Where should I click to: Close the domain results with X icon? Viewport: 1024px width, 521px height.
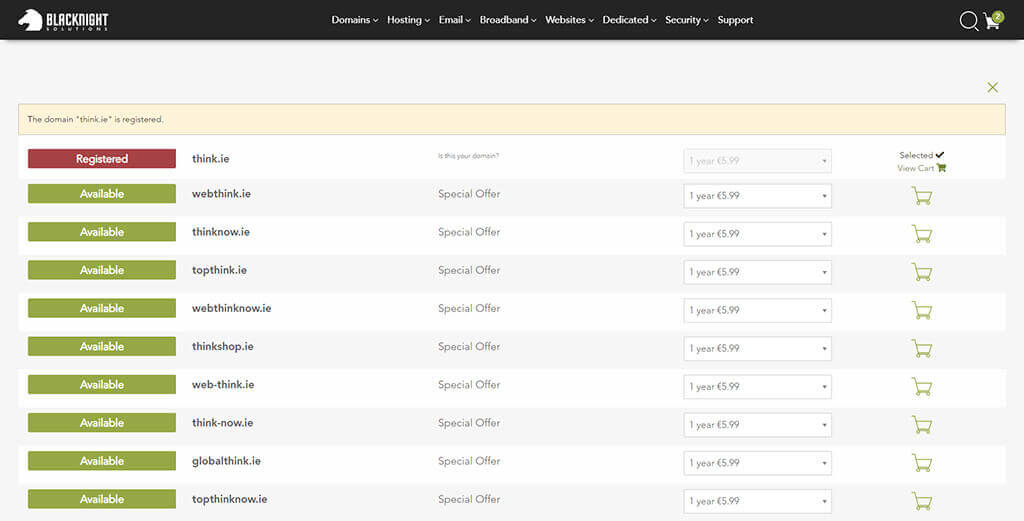(x=992, y=88)
